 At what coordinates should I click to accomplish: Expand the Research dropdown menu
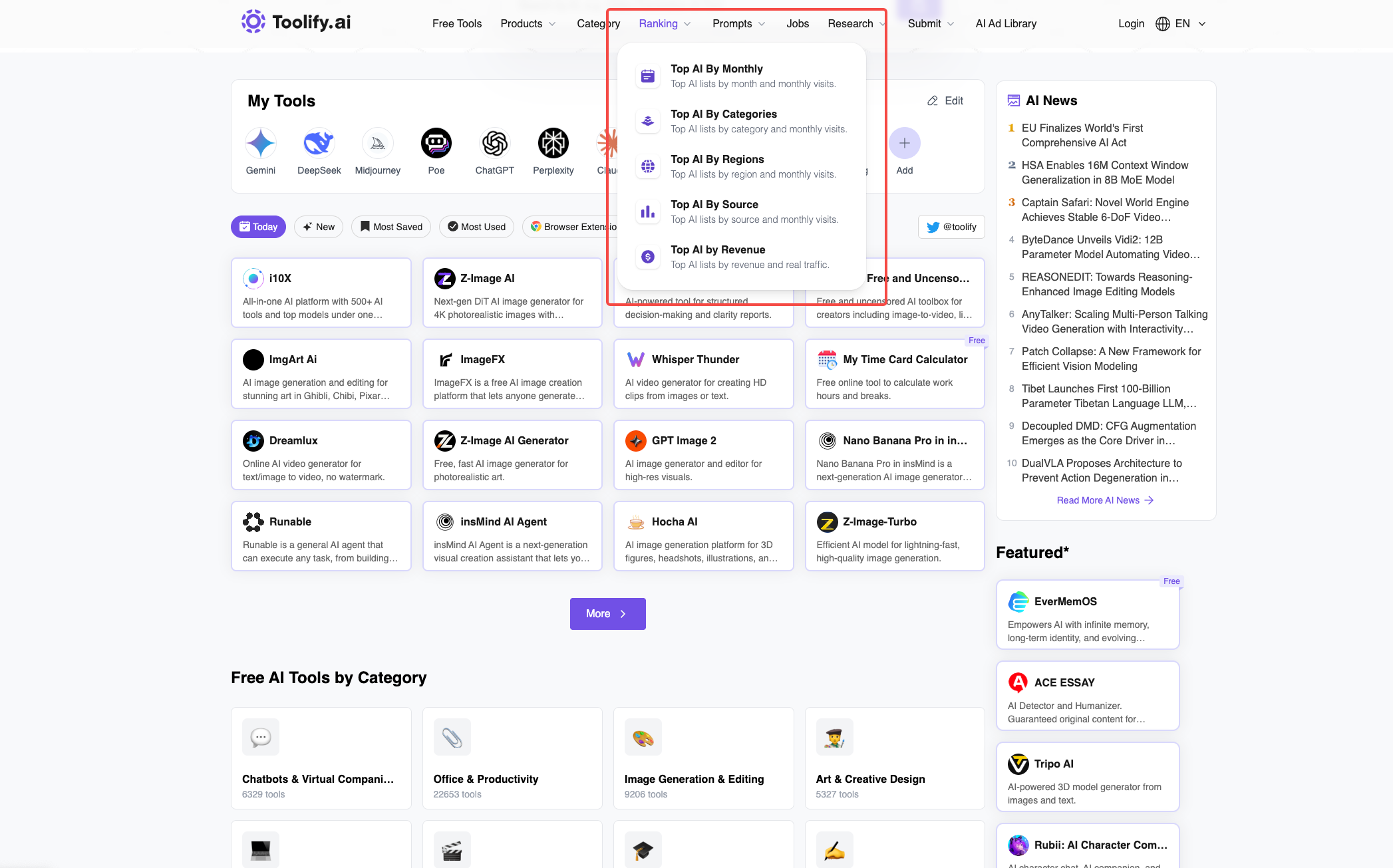tap(857, 24)
